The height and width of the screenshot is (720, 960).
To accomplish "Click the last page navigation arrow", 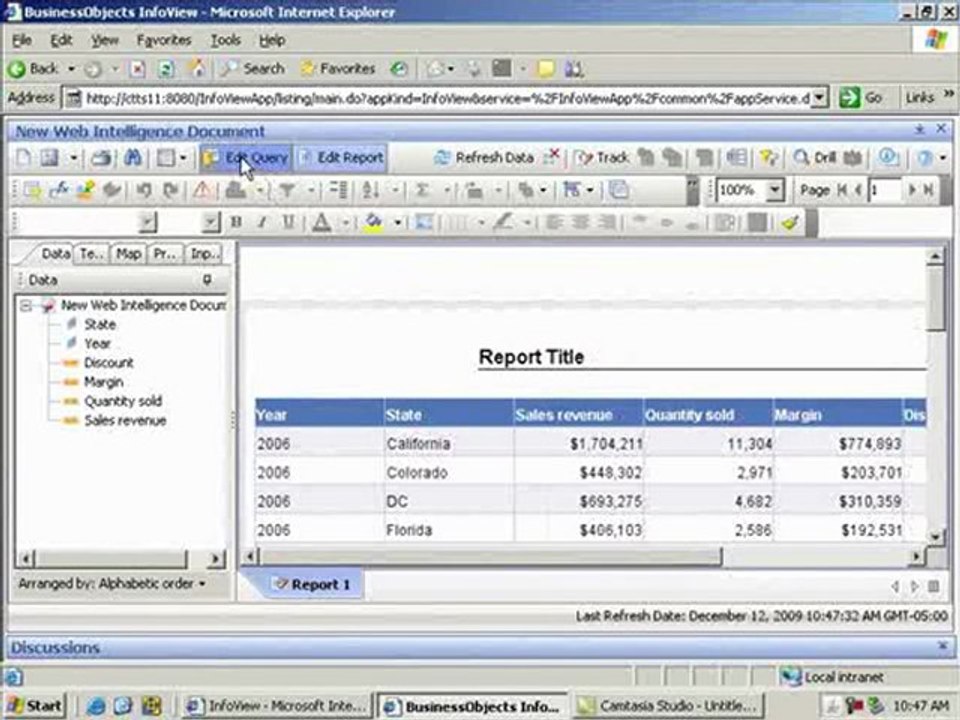I will pos(929,190).
